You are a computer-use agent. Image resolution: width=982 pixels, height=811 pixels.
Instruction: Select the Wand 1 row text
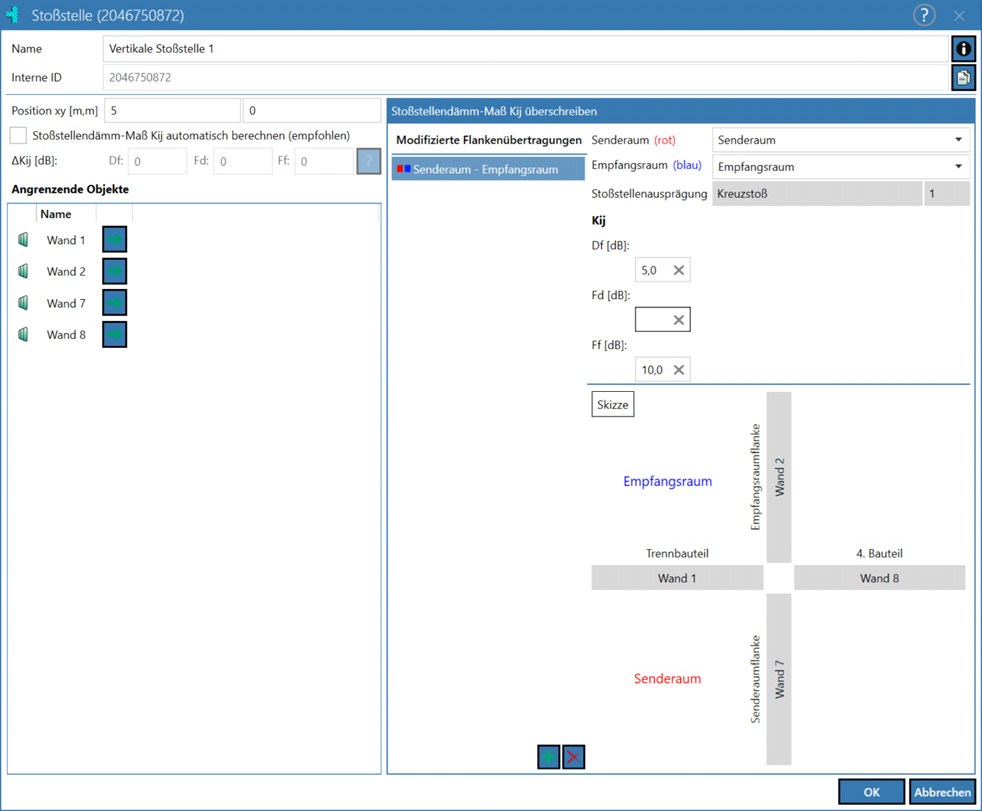point(66,240)
